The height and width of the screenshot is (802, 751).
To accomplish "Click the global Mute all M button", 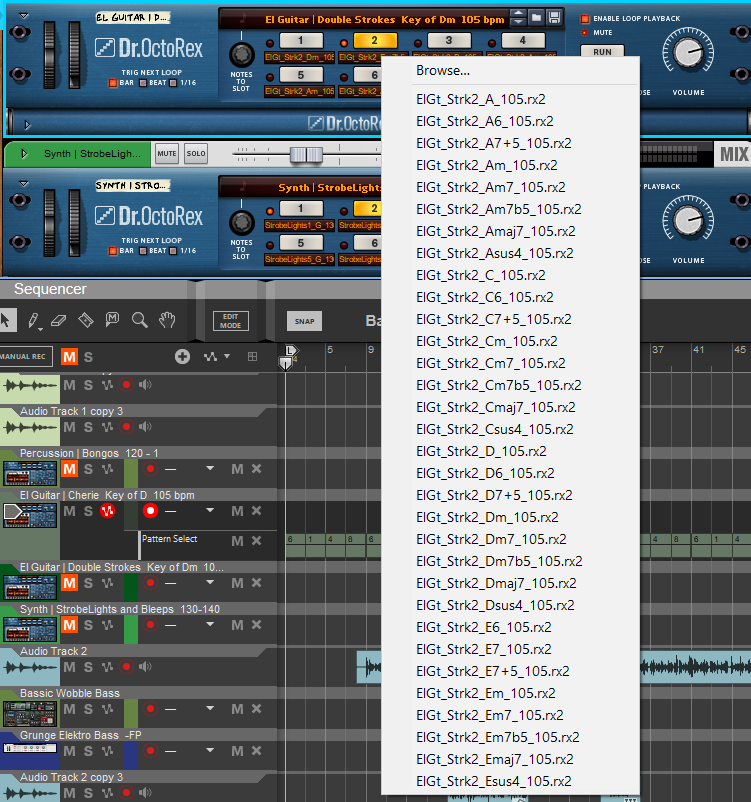I will (x=70, y=357).
